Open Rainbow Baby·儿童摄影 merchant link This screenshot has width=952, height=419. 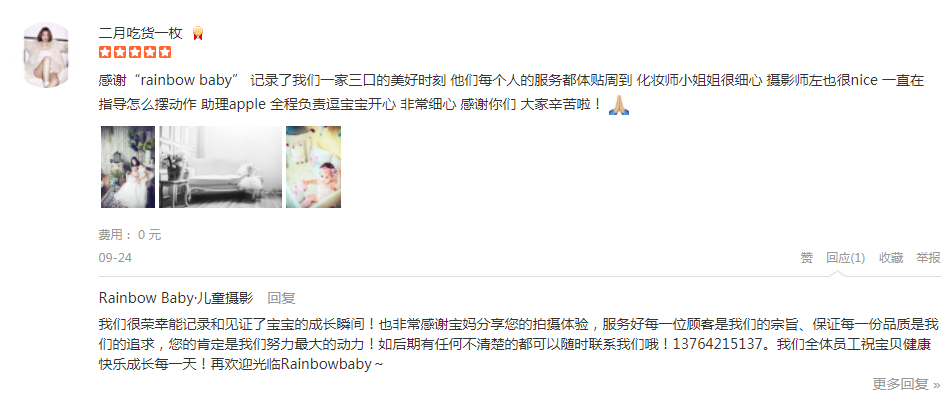(175, 298)
